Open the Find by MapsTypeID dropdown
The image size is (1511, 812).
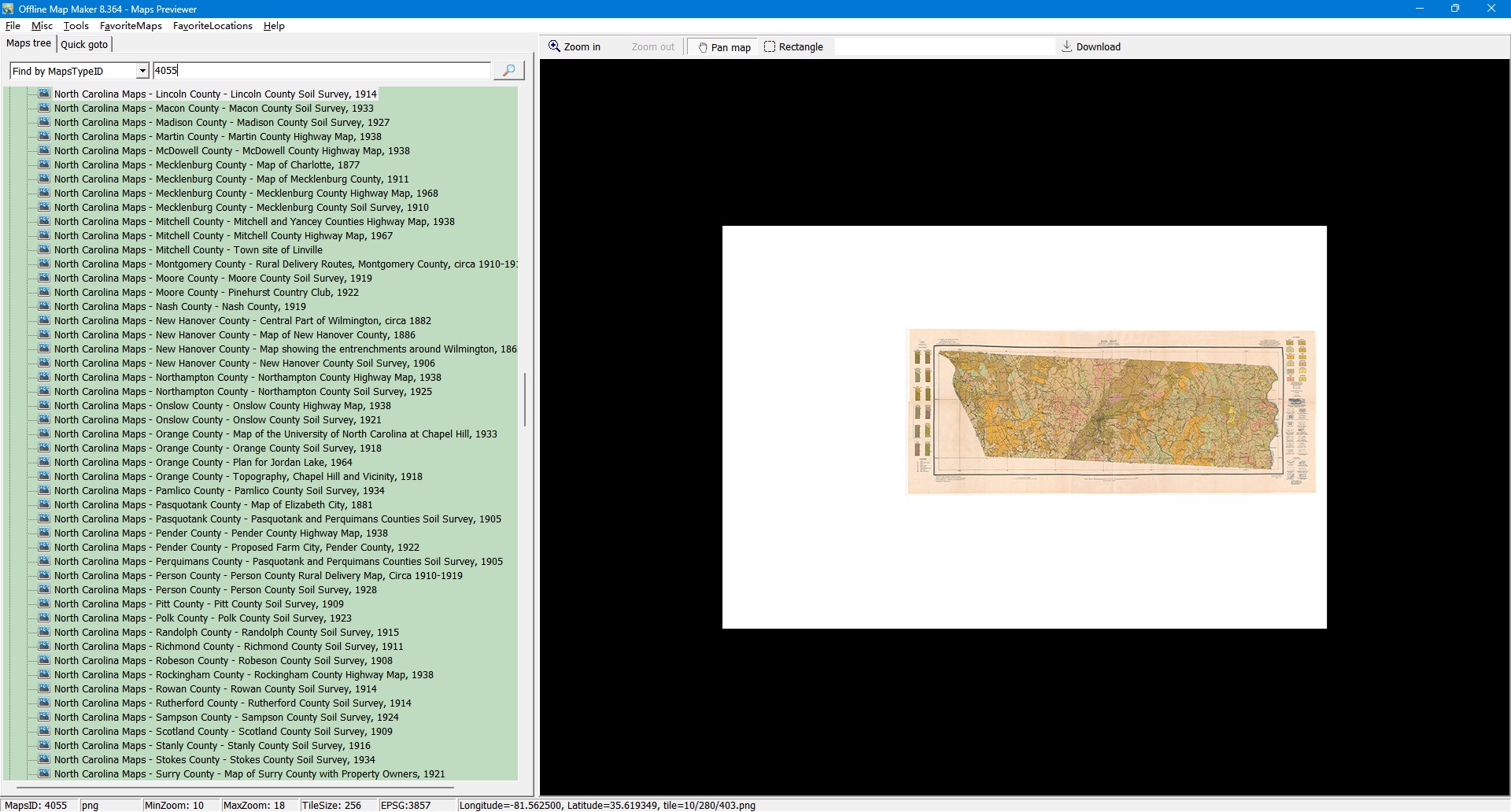(142, 71)
